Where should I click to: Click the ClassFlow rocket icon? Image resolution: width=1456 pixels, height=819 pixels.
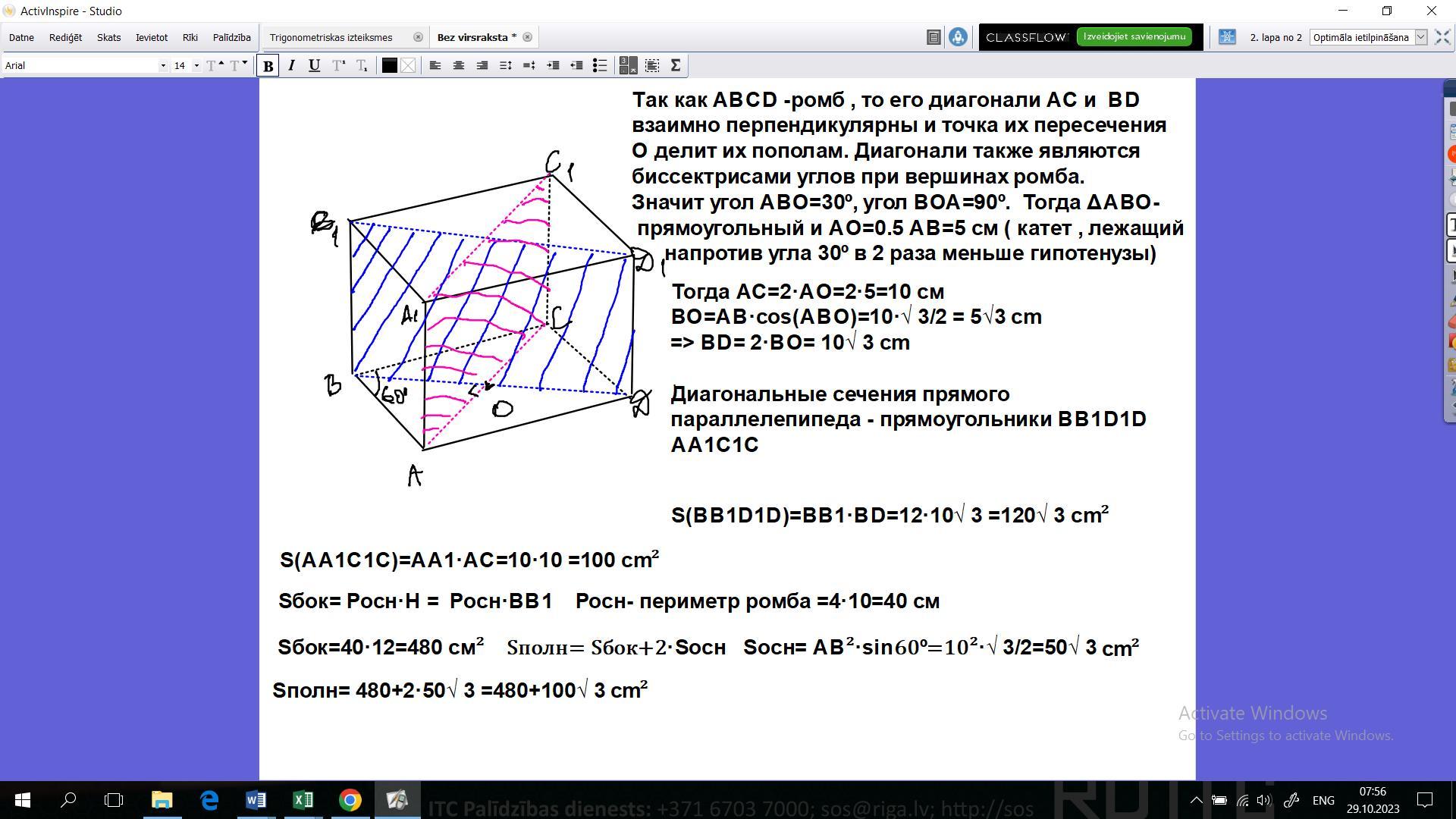click(958, 37)
